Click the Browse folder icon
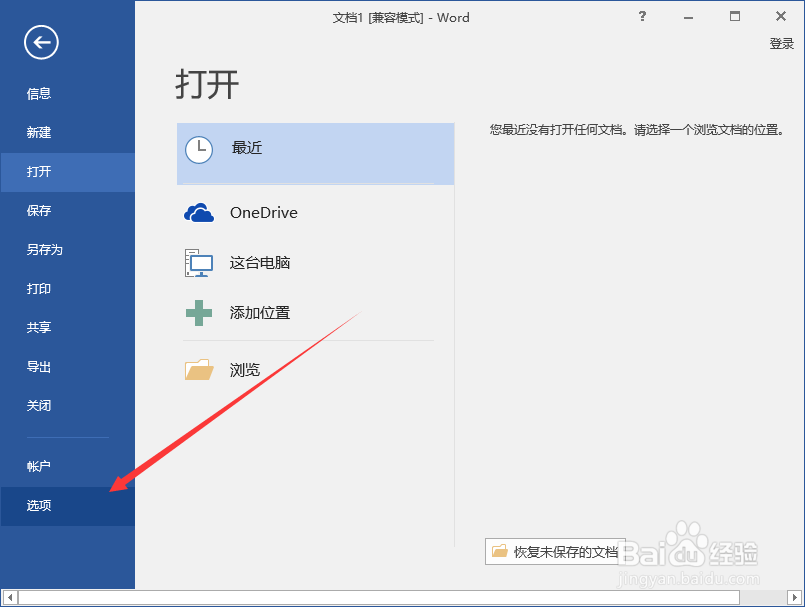The height and width of the screenshot is (607, 805). [199, 369]
